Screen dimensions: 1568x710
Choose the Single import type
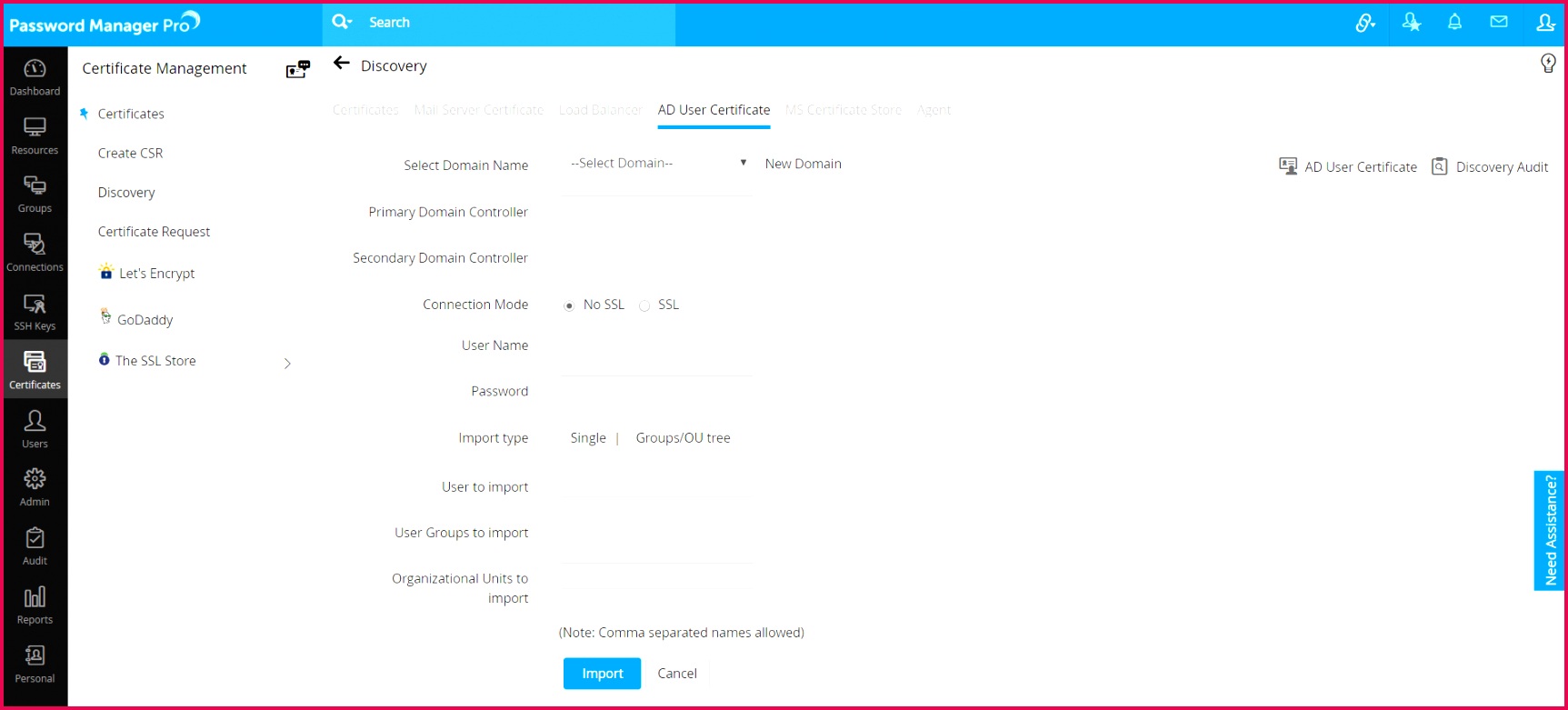[x=588, y=438]
